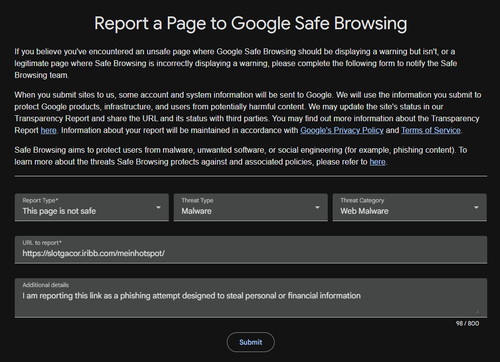Open the Report Type dropdown
This screenshot has height=362, width=500.
click(92, 207)
